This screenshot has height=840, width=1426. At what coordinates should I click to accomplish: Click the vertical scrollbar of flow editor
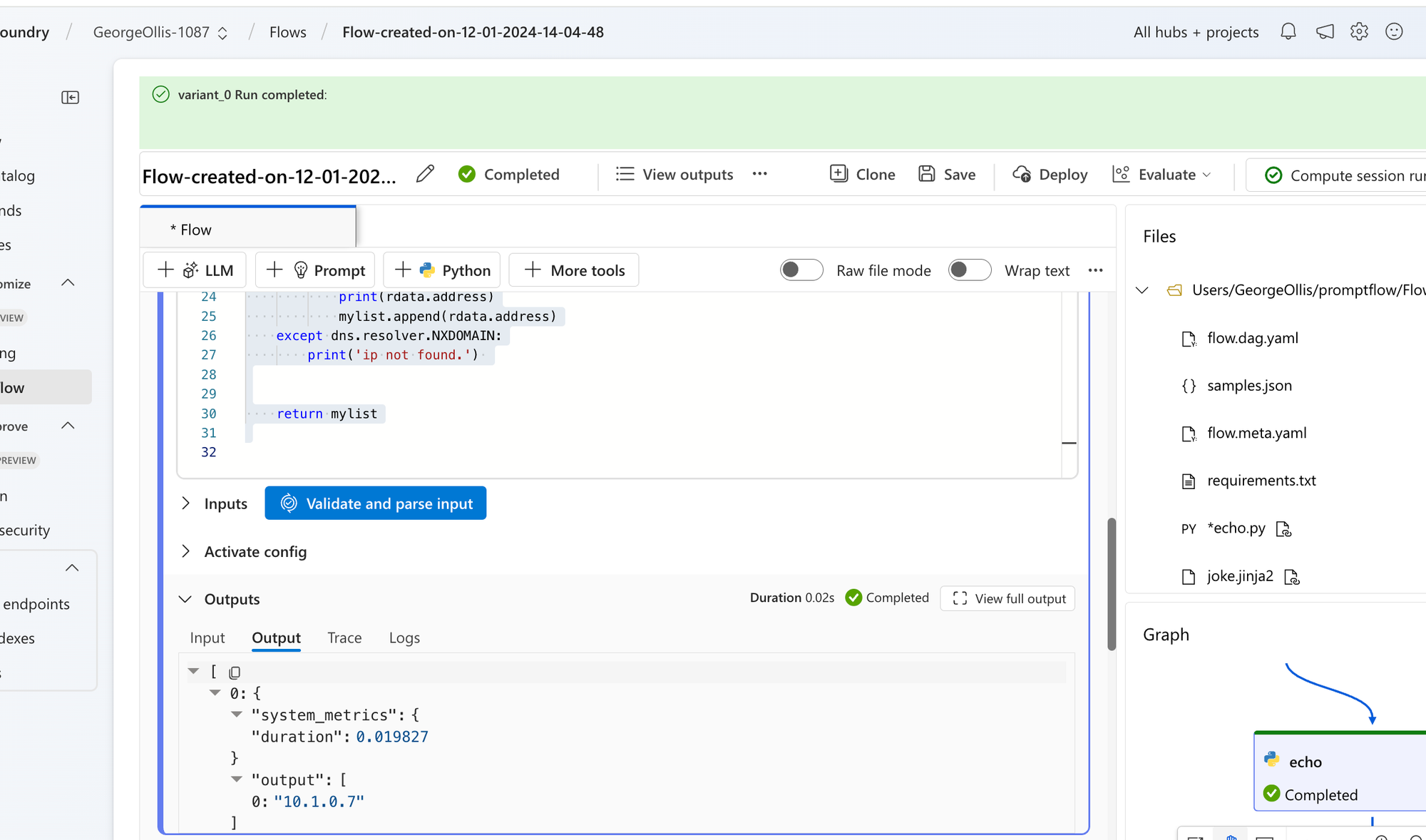[x=1111, y=584]
